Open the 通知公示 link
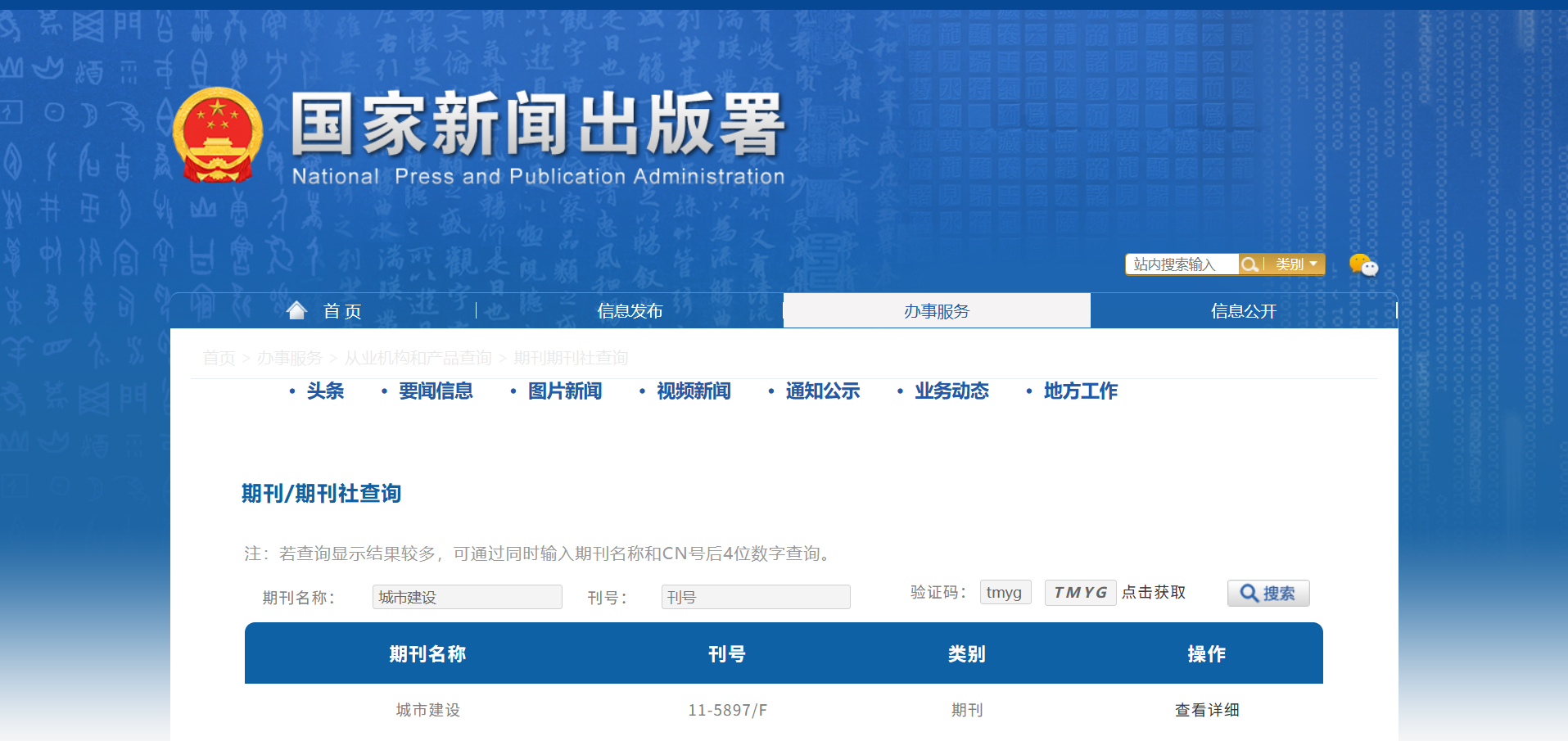Image resolution: width=1568 pixels, height=741 pixels. pos(822,391)
